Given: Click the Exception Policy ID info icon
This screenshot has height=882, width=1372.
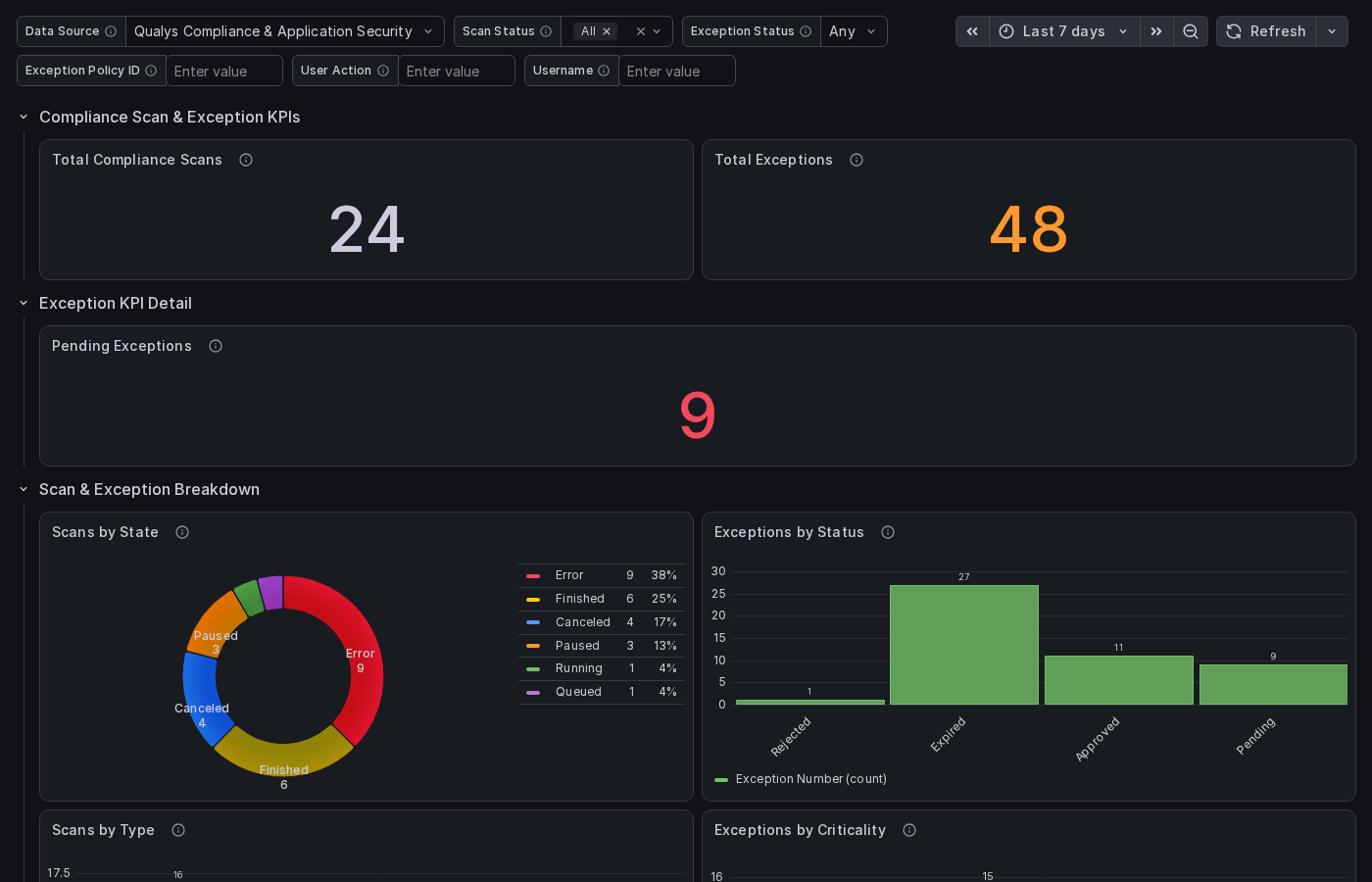Looking at the screenshot, I should [151, 71].
